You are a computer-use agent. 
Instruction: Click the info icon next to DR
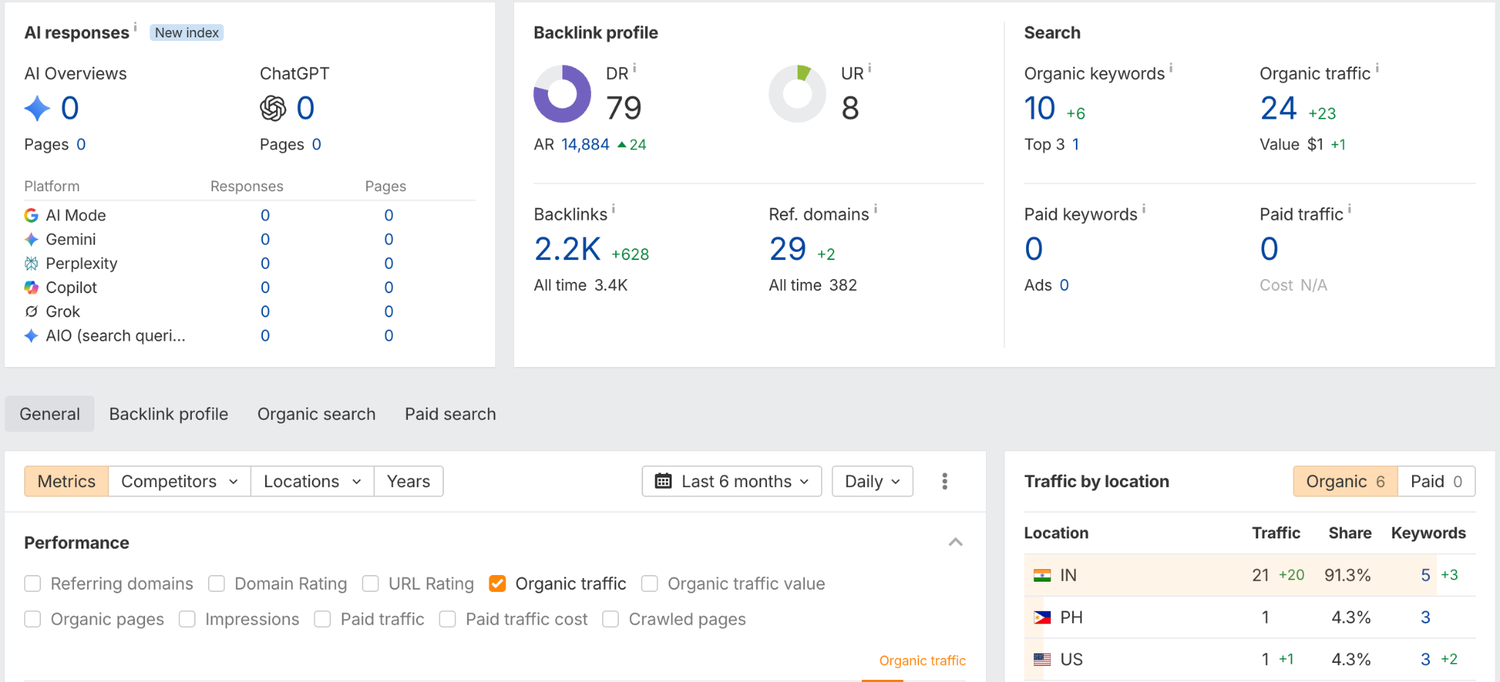tap(634, 69)
